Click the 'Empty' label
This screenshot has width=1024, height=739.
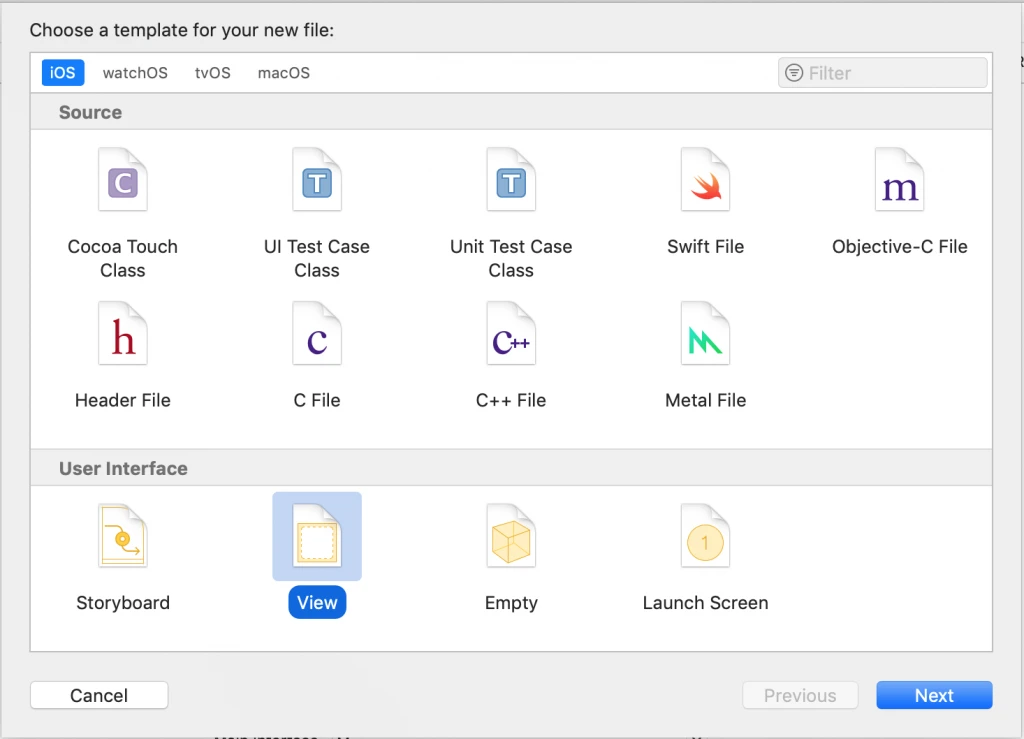[x=511, y=603]
